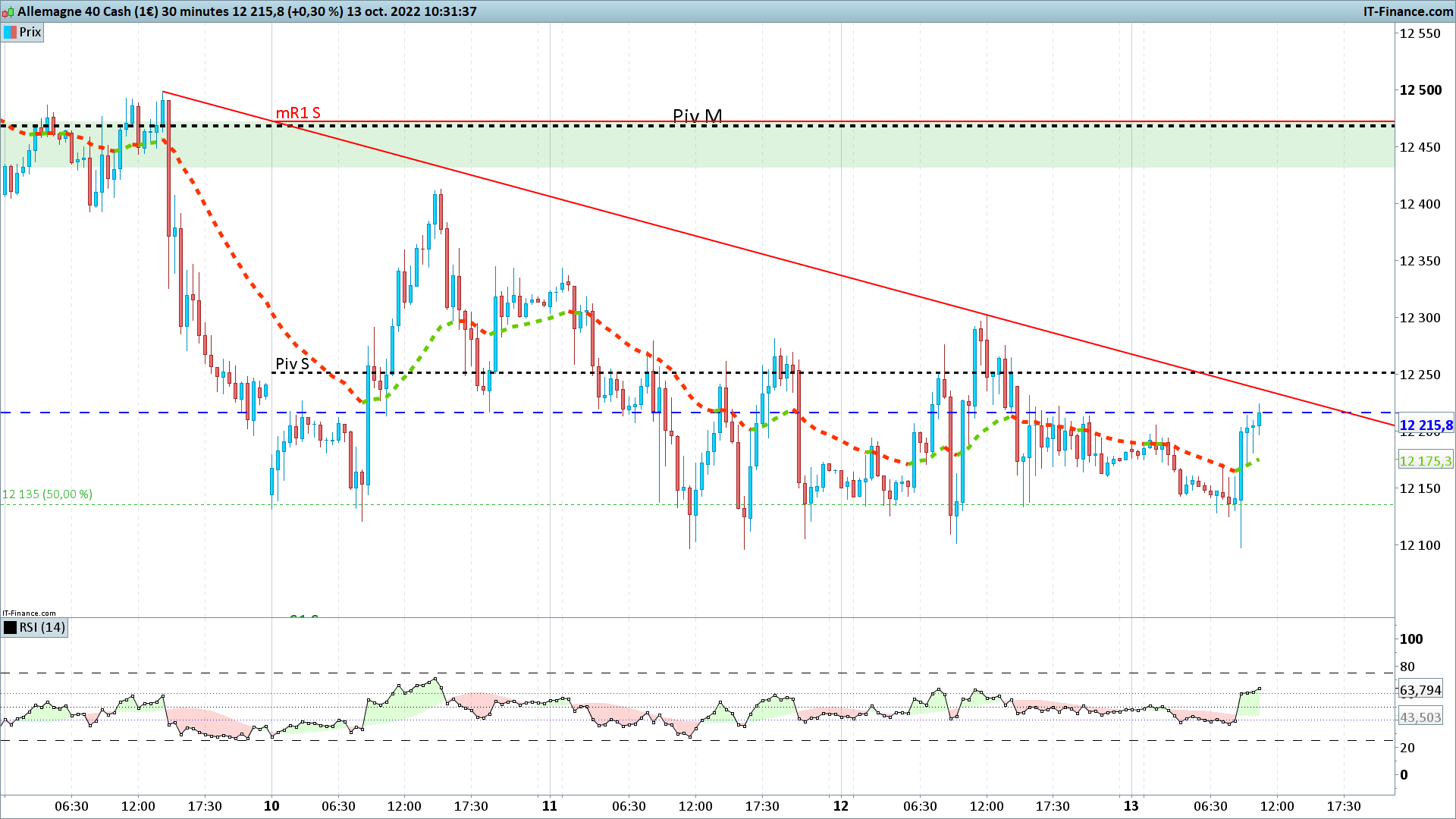The height and width of the screenshot is (819, 1456).
Task: Open the Prix indicator label
Action: coord(23,33)
